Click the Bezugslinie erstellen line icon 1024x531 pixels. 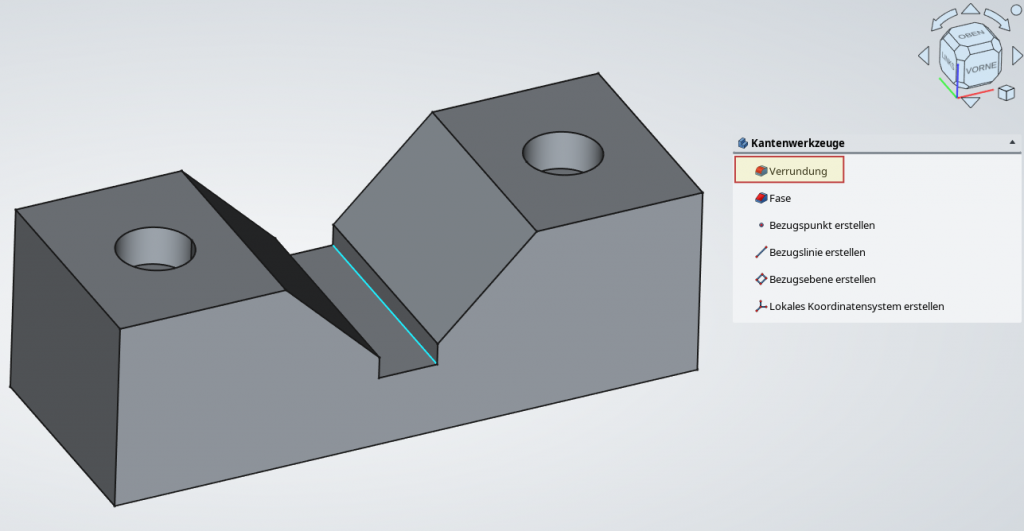761,252
